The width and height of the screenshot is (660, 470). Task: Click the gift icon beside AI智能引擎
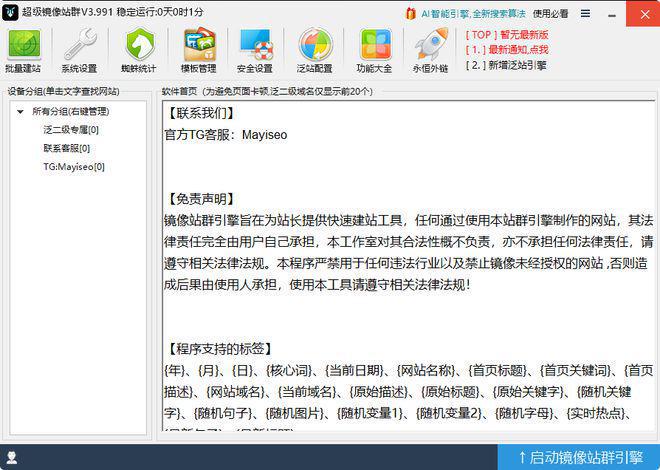411,13
